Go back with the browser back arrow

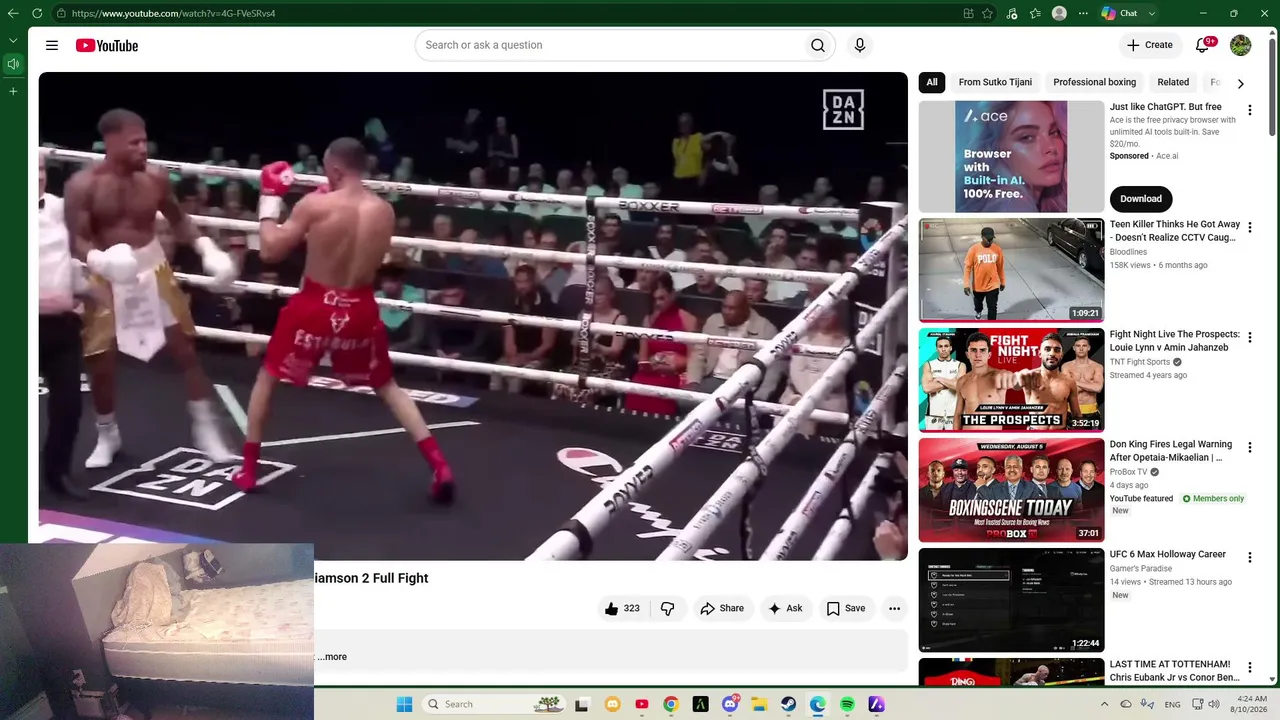tap(12, 13)
